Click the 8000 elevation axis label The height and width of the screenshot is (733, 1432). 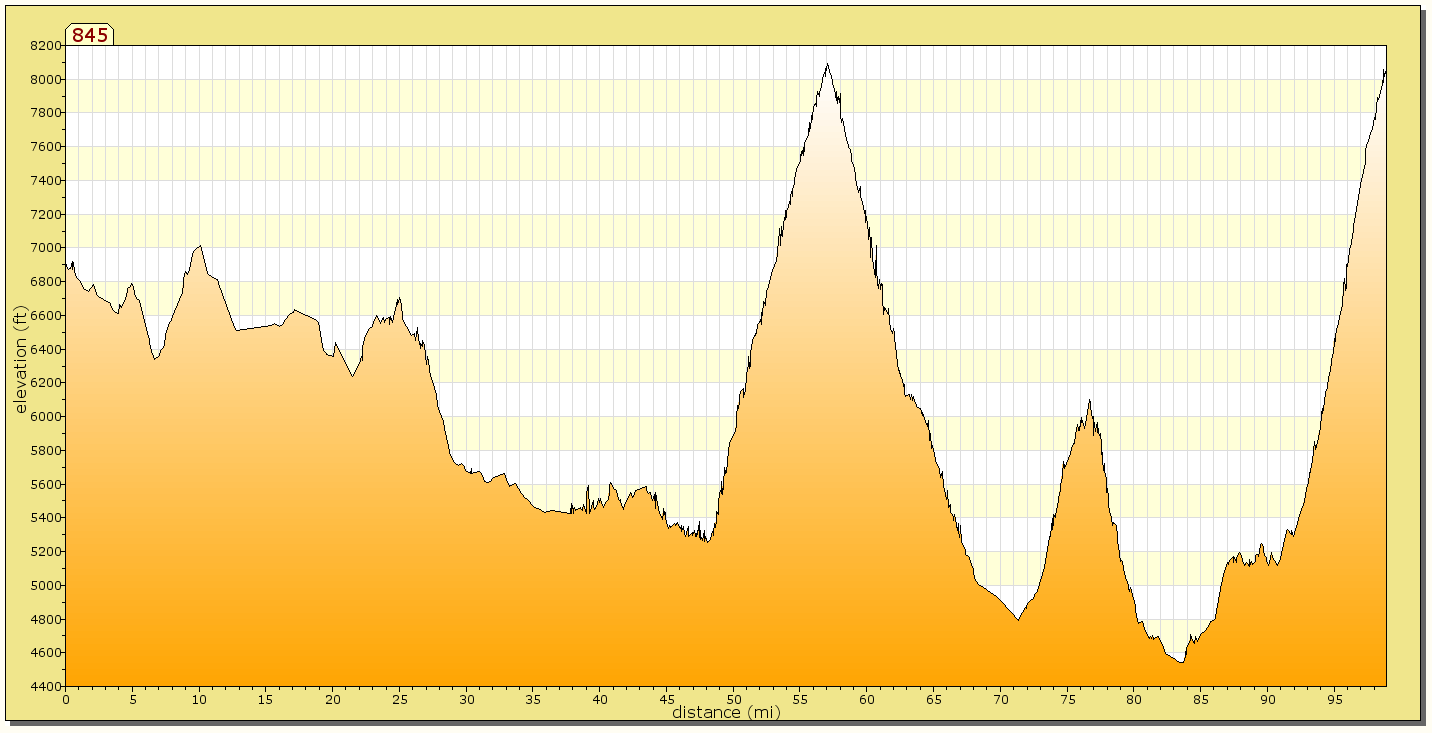pos(46,79)
